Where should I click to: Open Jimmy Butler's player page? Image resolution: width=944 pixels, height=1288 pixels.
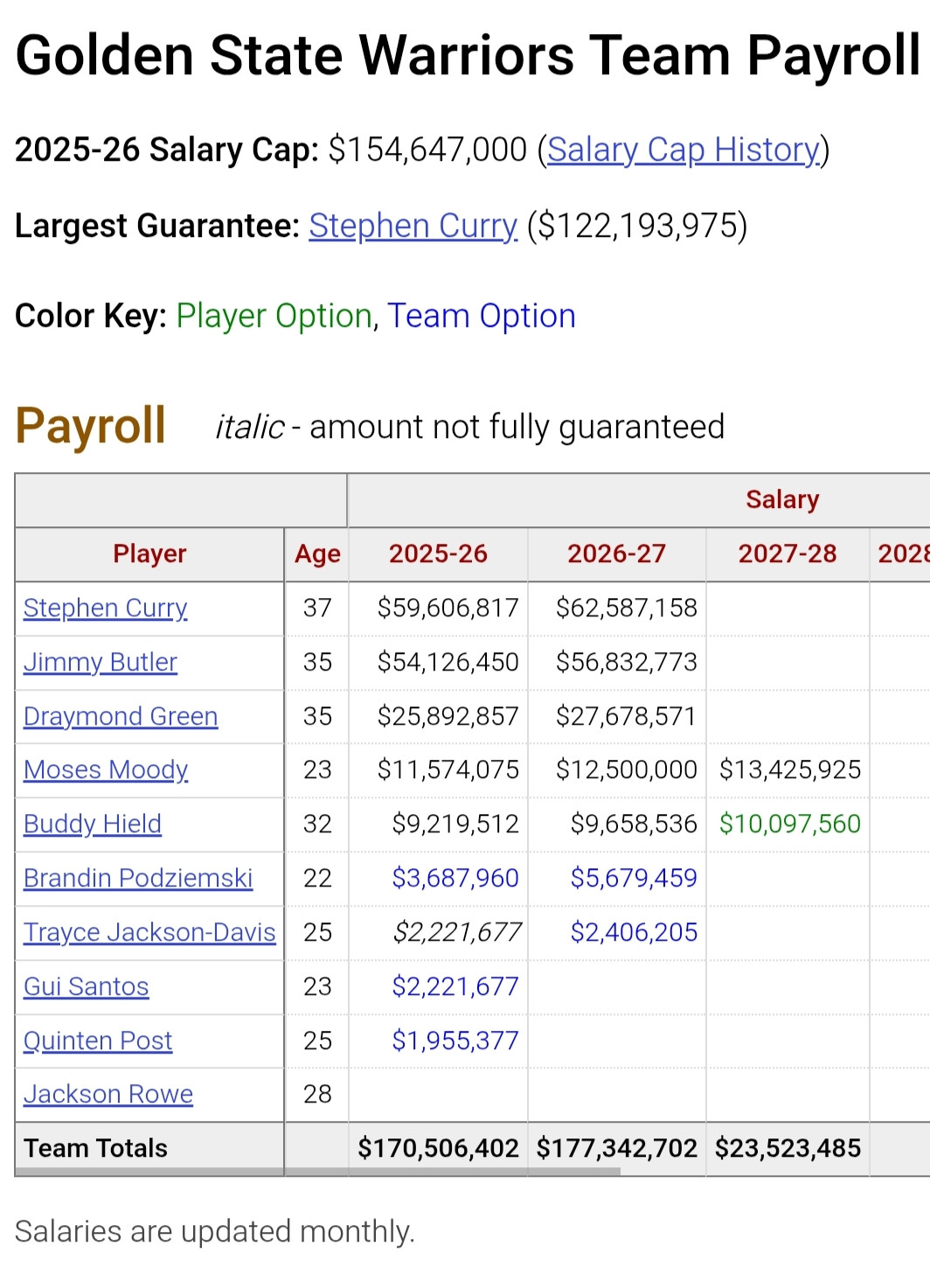click(100, 662)
